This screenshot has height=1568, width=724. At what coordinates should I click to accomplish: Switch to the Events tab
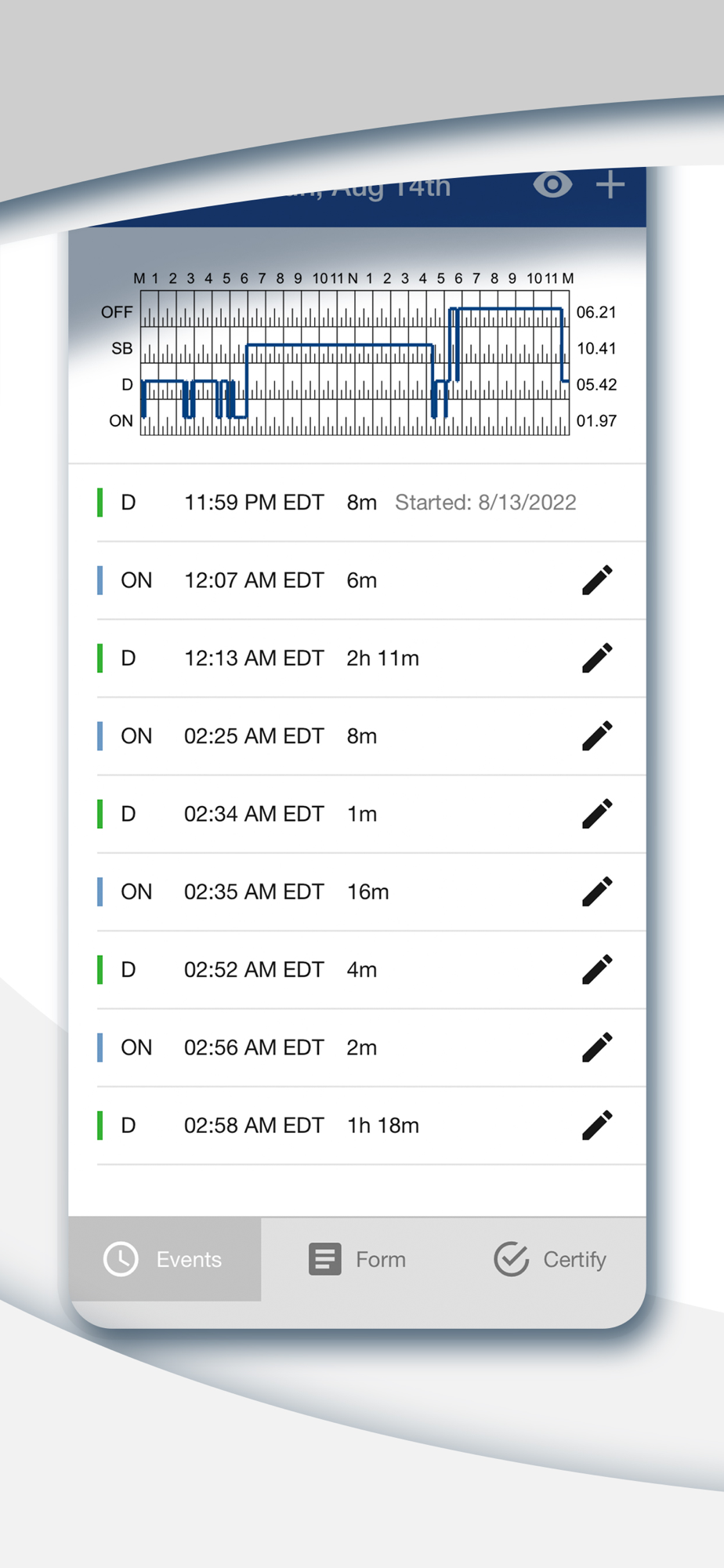pos(165,1259)
